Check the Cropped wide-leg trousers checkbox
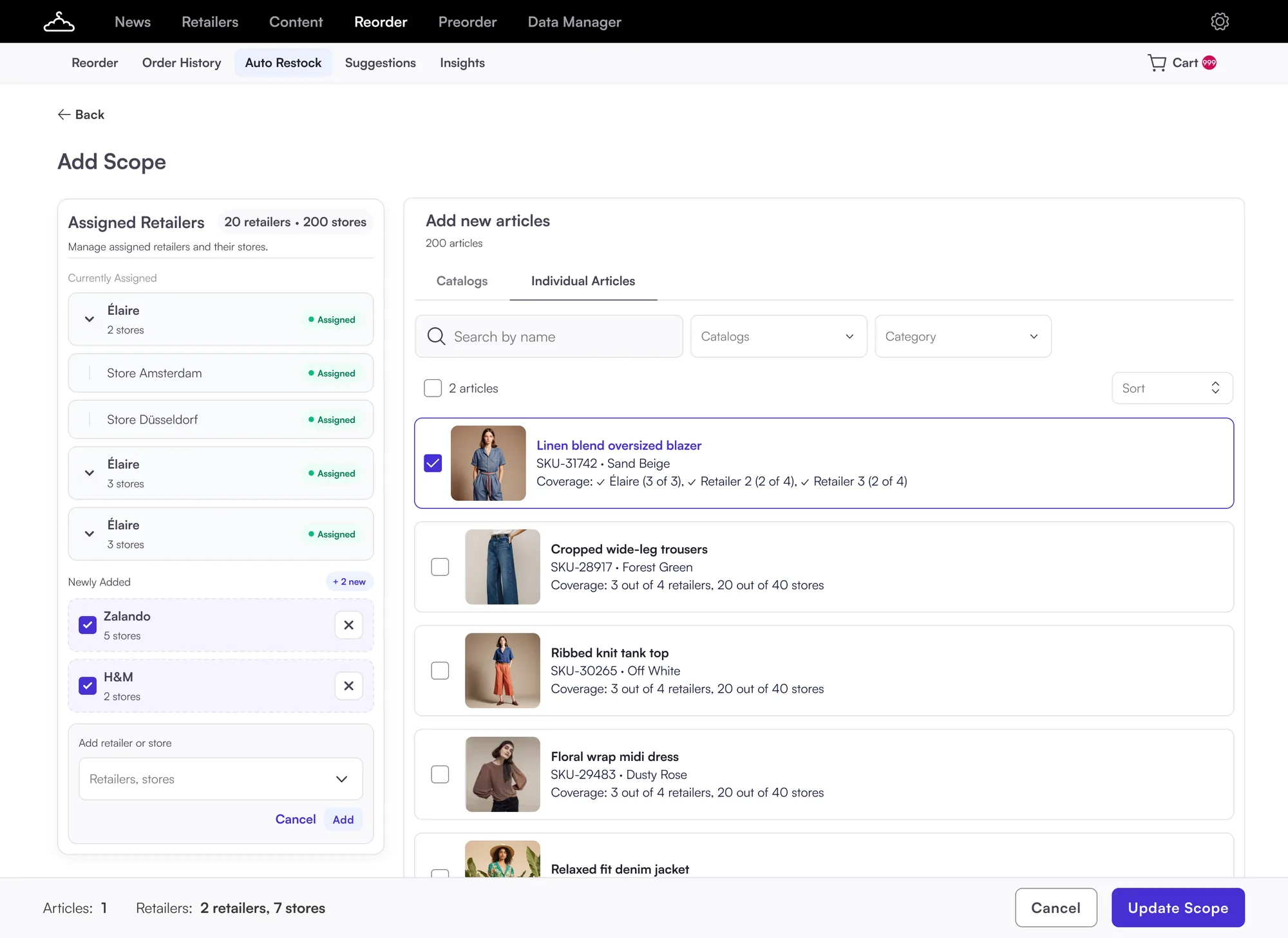The image size is (1288, 938). tap(440, 567)
